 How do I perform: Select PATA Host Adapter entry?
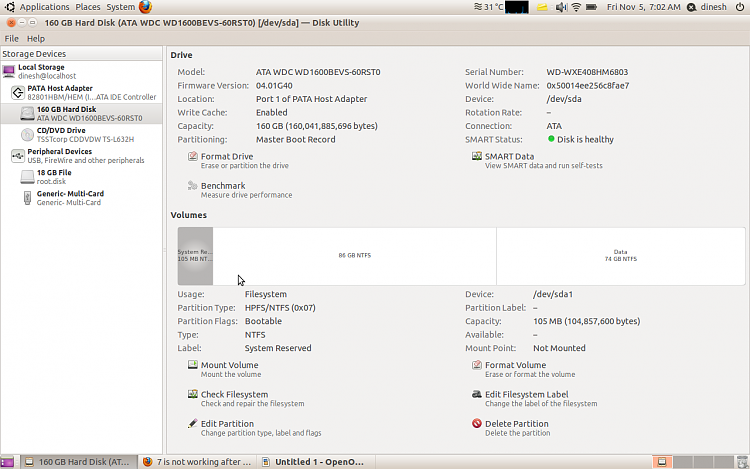pos(81,93)
